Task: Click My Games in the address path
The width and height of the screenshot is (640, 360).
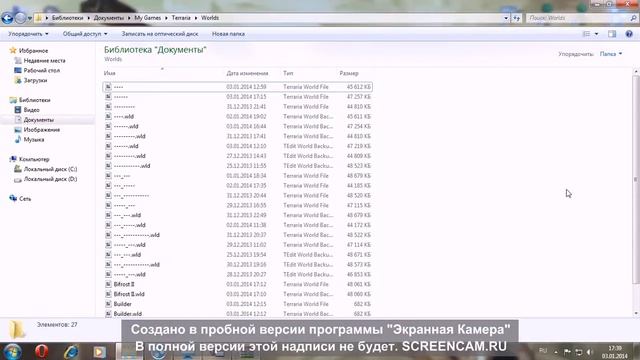Action: [147, 18]
